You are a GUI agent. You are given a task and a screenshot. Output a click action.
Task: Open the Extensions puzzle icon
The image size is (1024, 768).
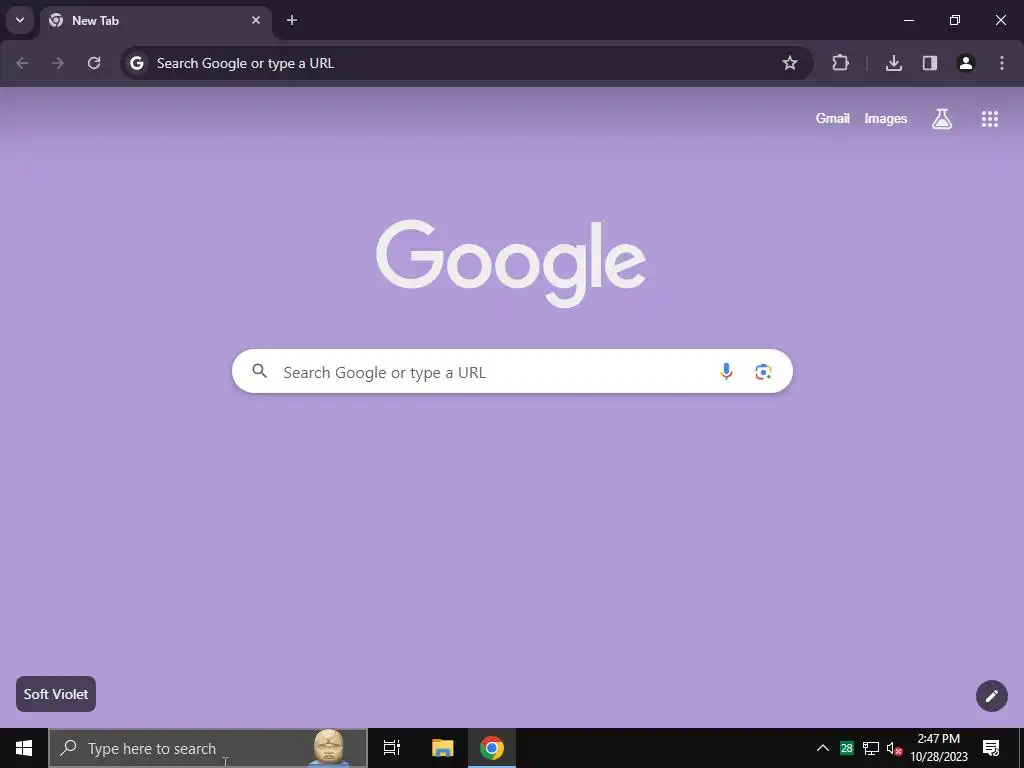click(840, 63)
